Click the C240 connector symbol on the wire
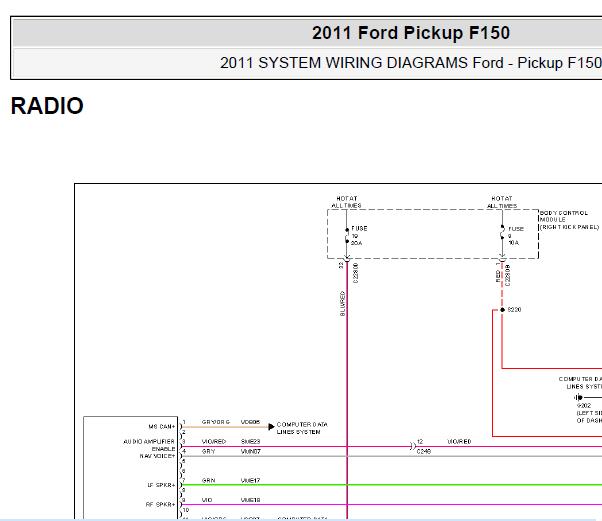 click(x=413, y=446)
